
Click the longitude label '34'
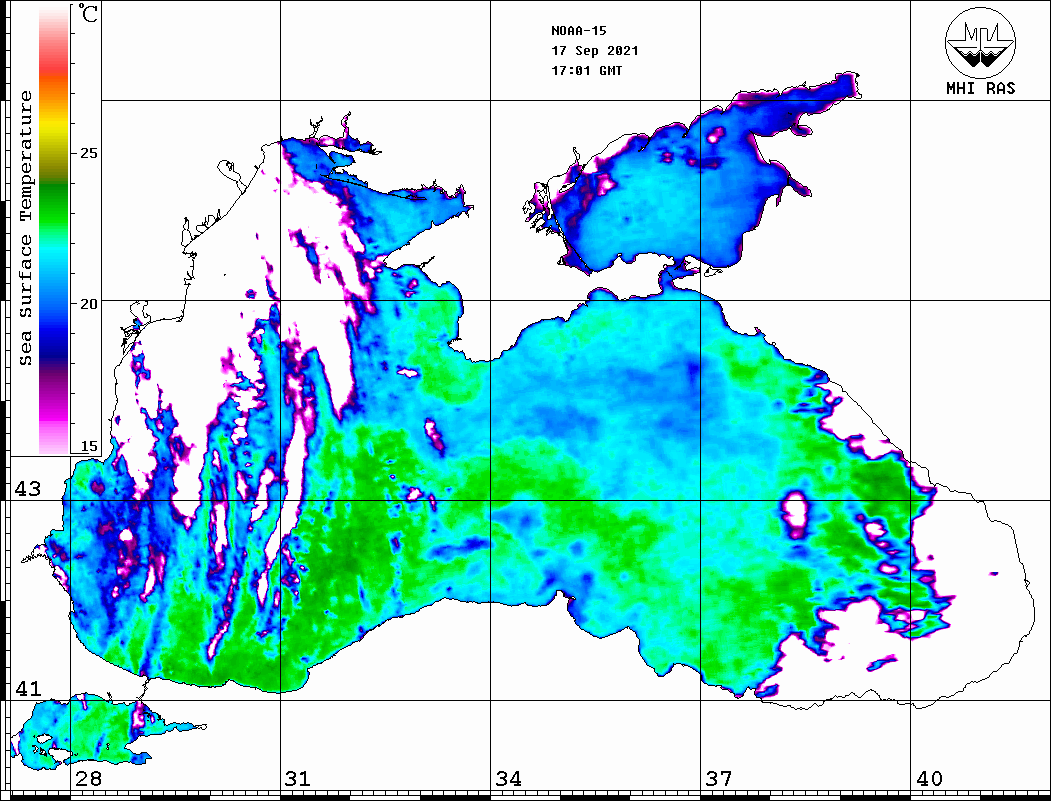tap(508, 778)
